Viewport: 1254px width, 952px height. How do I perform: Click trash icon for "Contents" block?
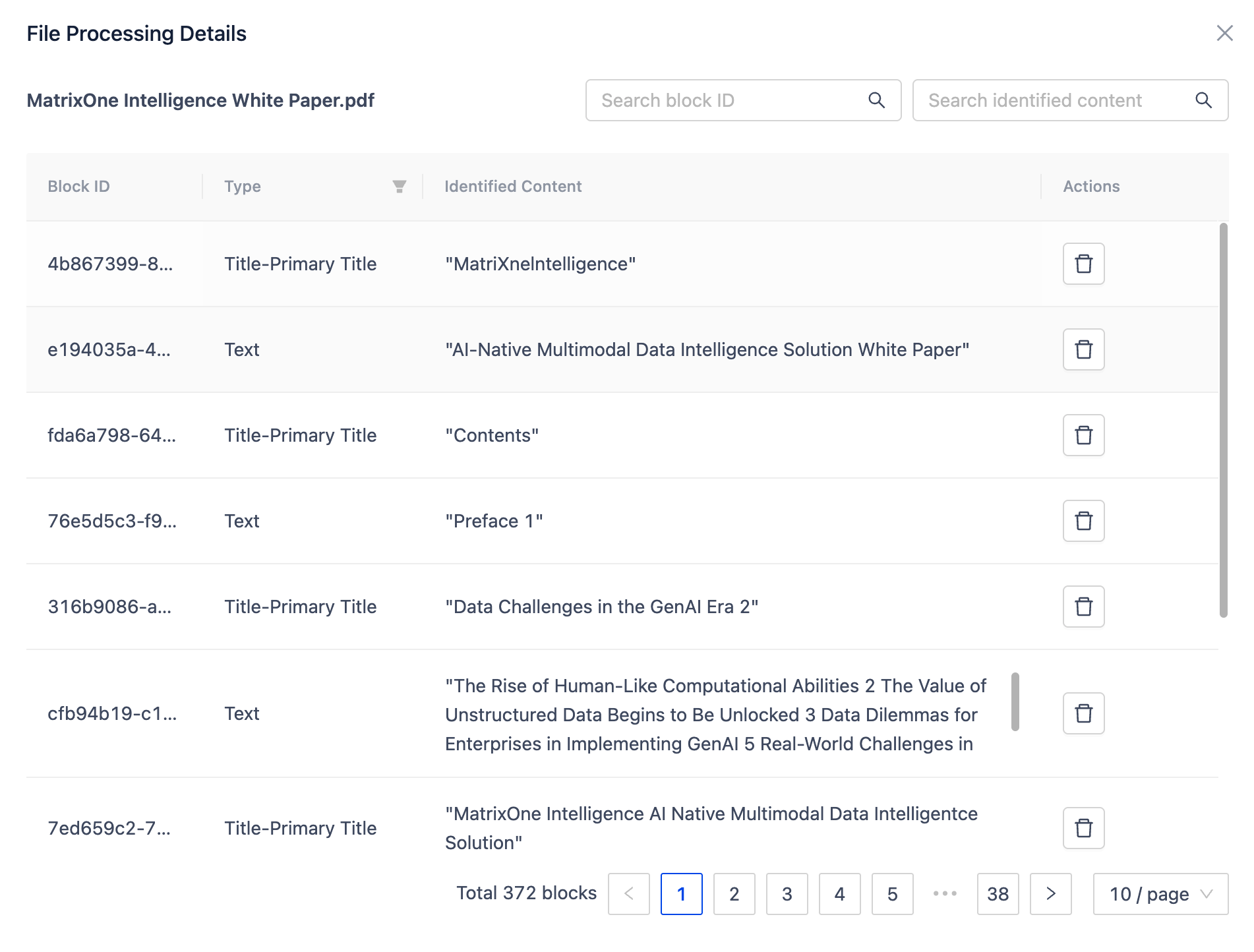click(x=1083, y=435)
